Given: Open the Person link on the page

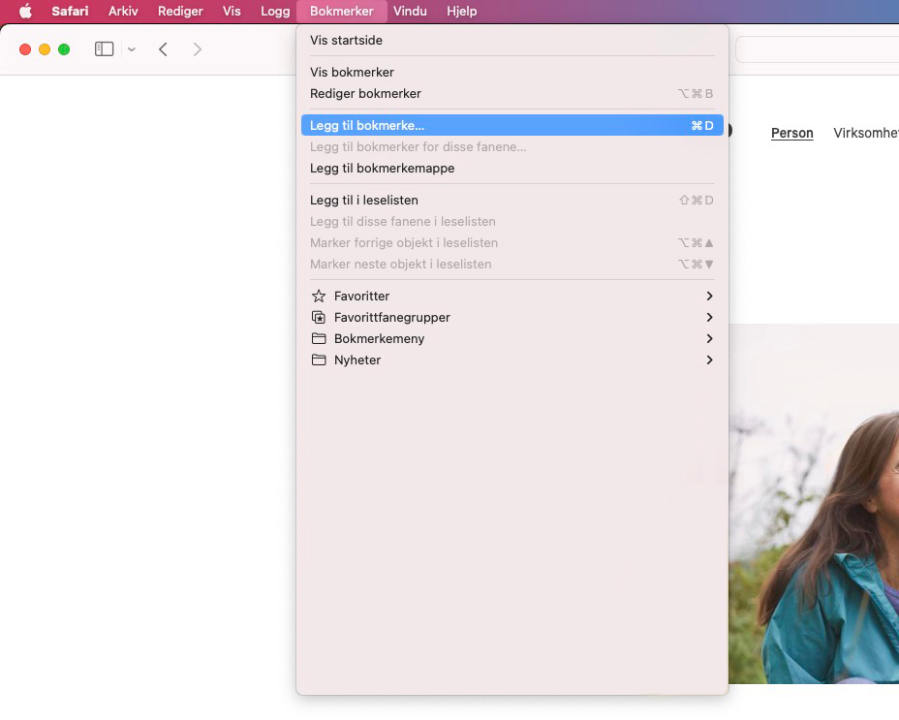Looking at the screenshot, I should (792, 133).
